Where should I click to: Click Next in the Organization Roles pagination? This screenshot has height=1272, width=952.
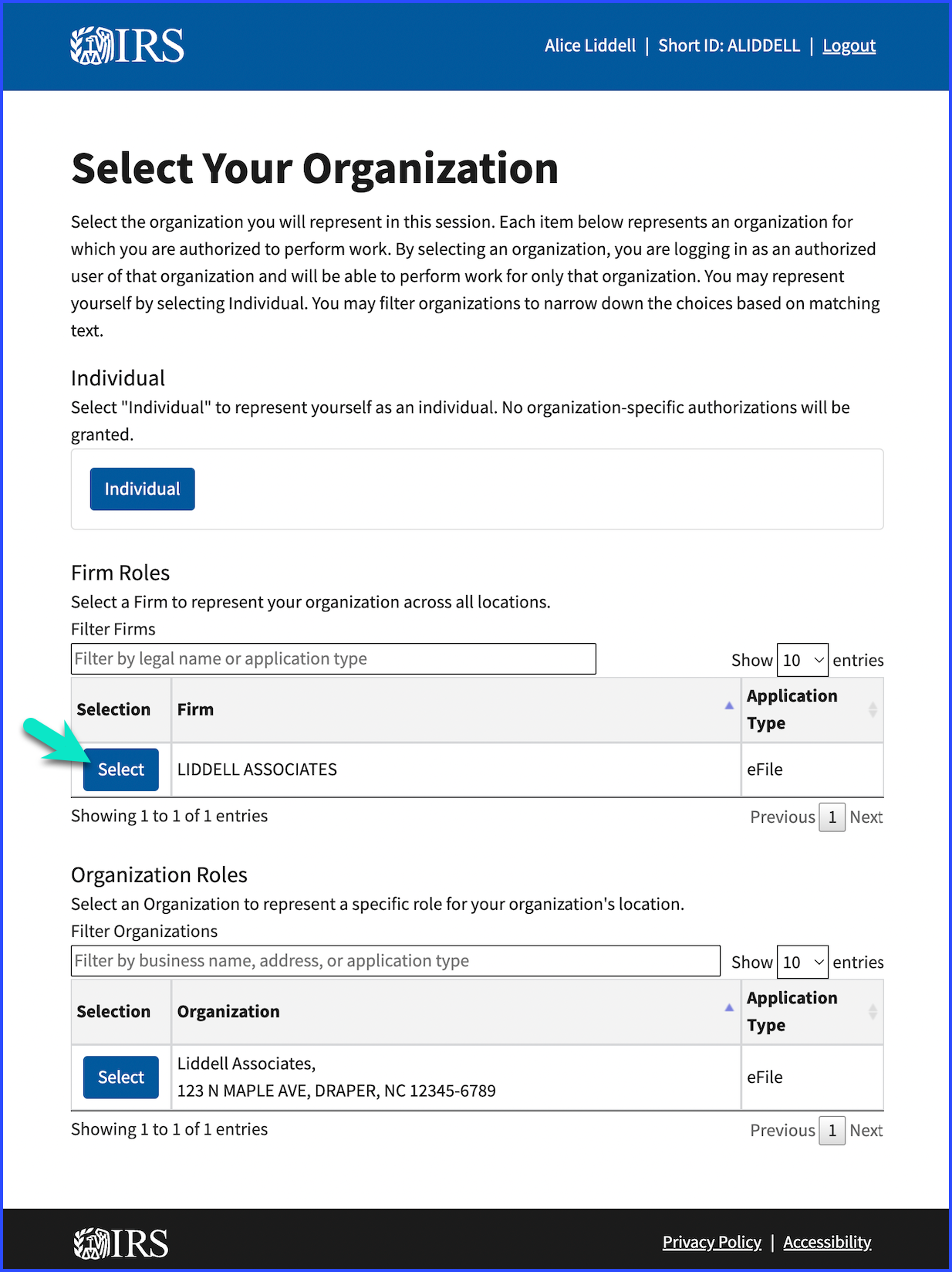point(866,1130)
